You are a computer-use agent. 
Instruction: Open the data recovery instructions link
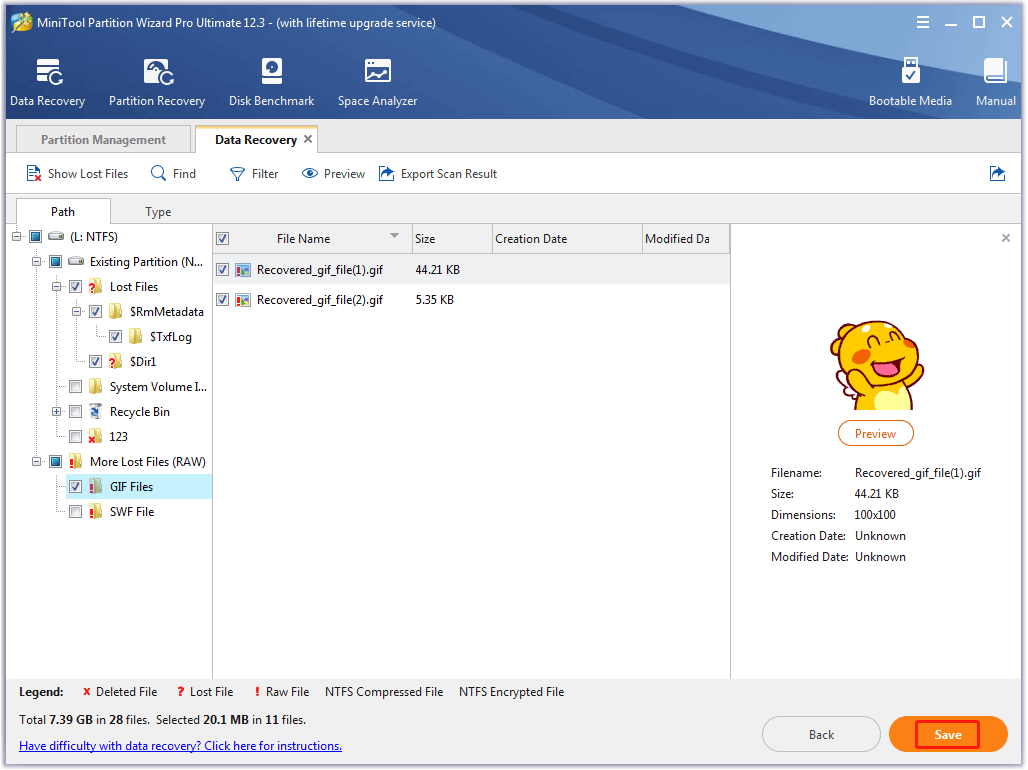coord(180,745)
